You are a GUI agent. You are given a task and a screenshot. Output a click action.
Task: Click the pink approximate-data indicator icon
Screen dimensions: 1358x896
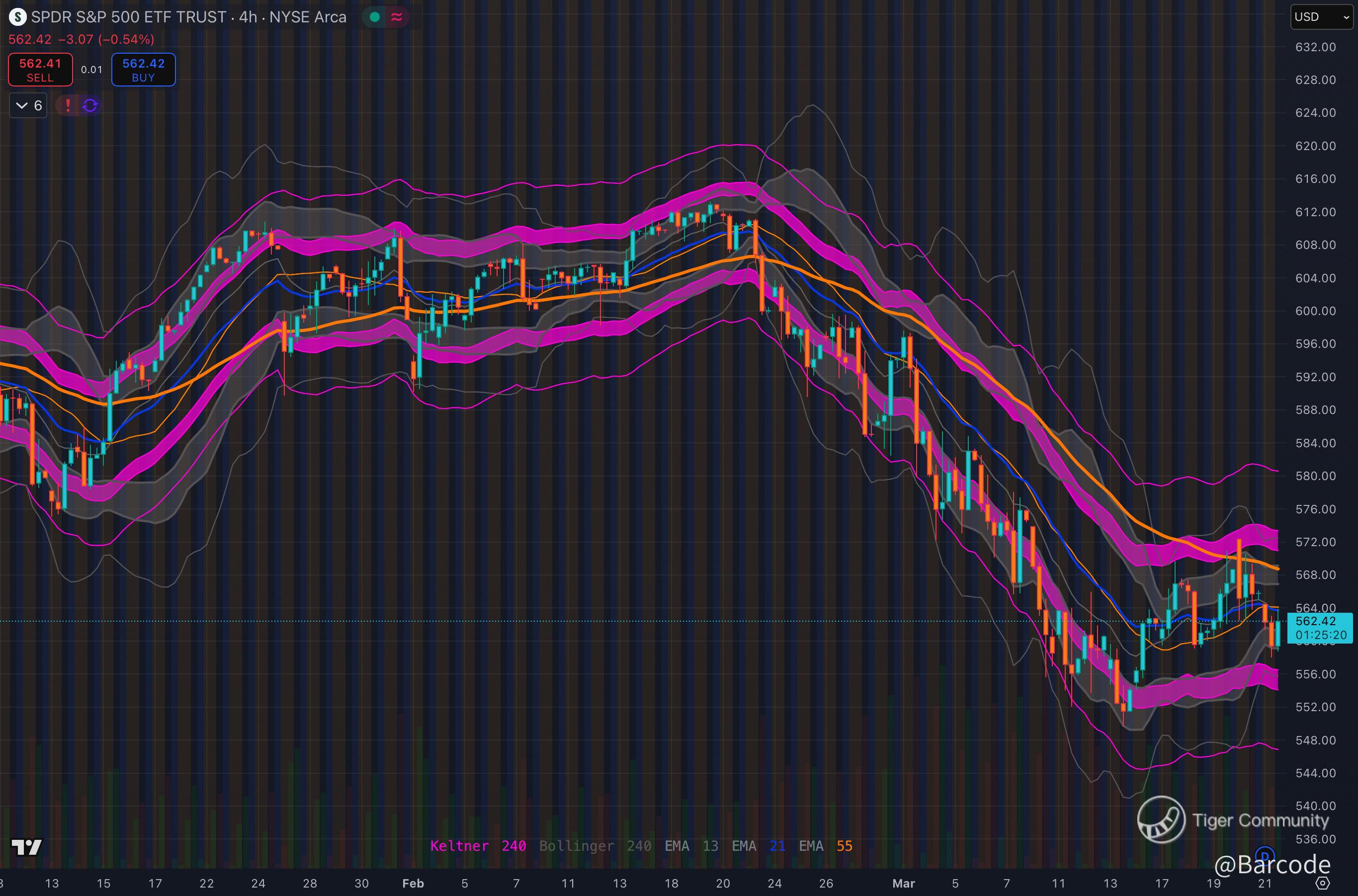[x=396, y=17]
